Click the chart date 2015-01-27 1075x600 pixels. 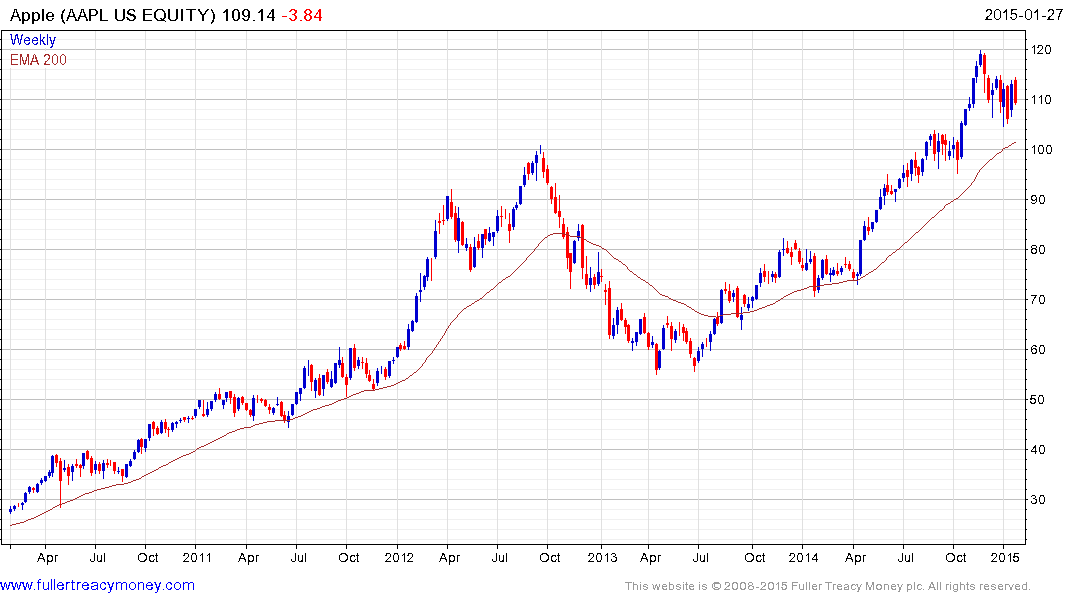1024,15
